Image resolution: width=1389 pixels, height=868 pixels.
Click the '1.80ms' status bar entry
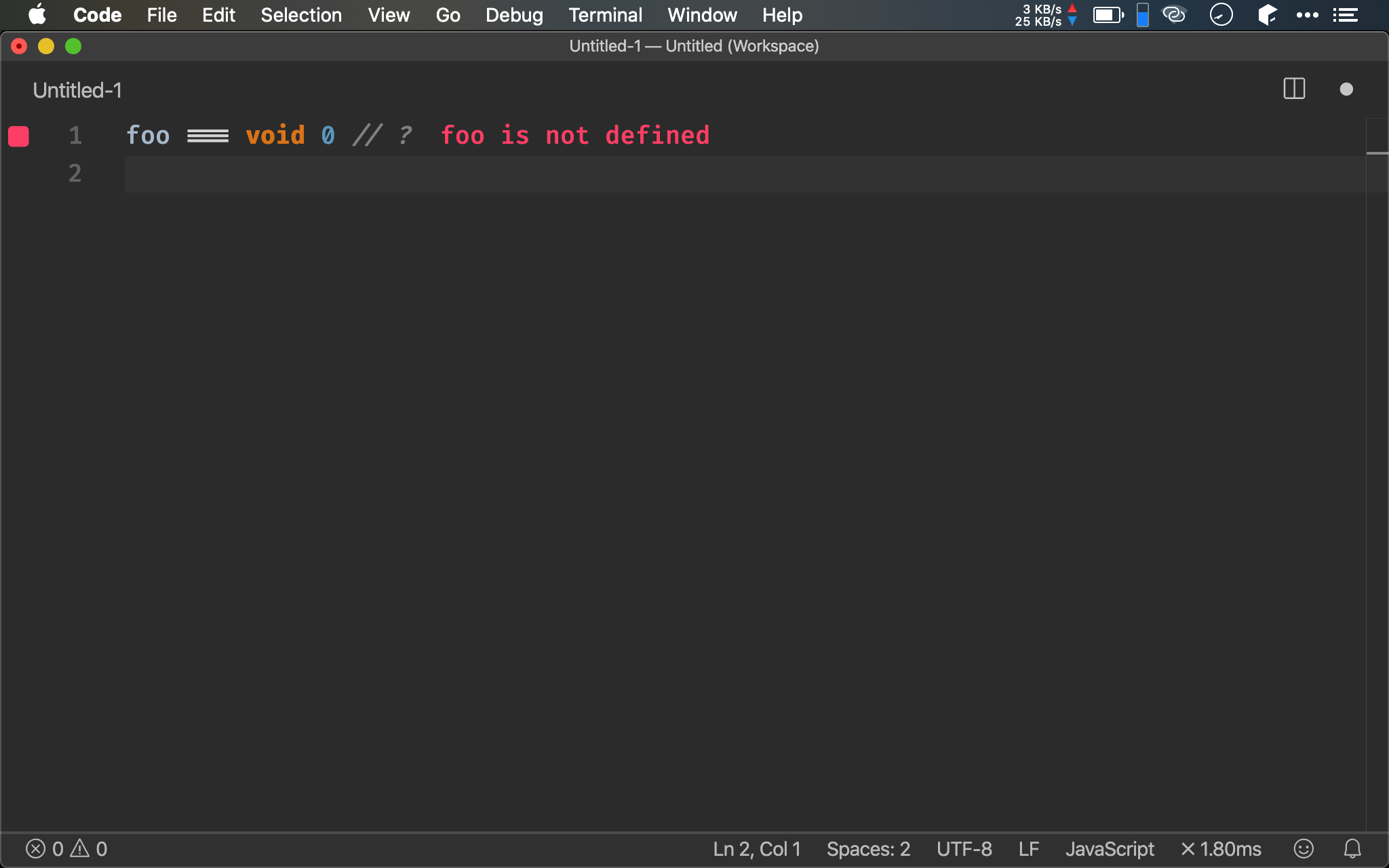coord(1221,849)
